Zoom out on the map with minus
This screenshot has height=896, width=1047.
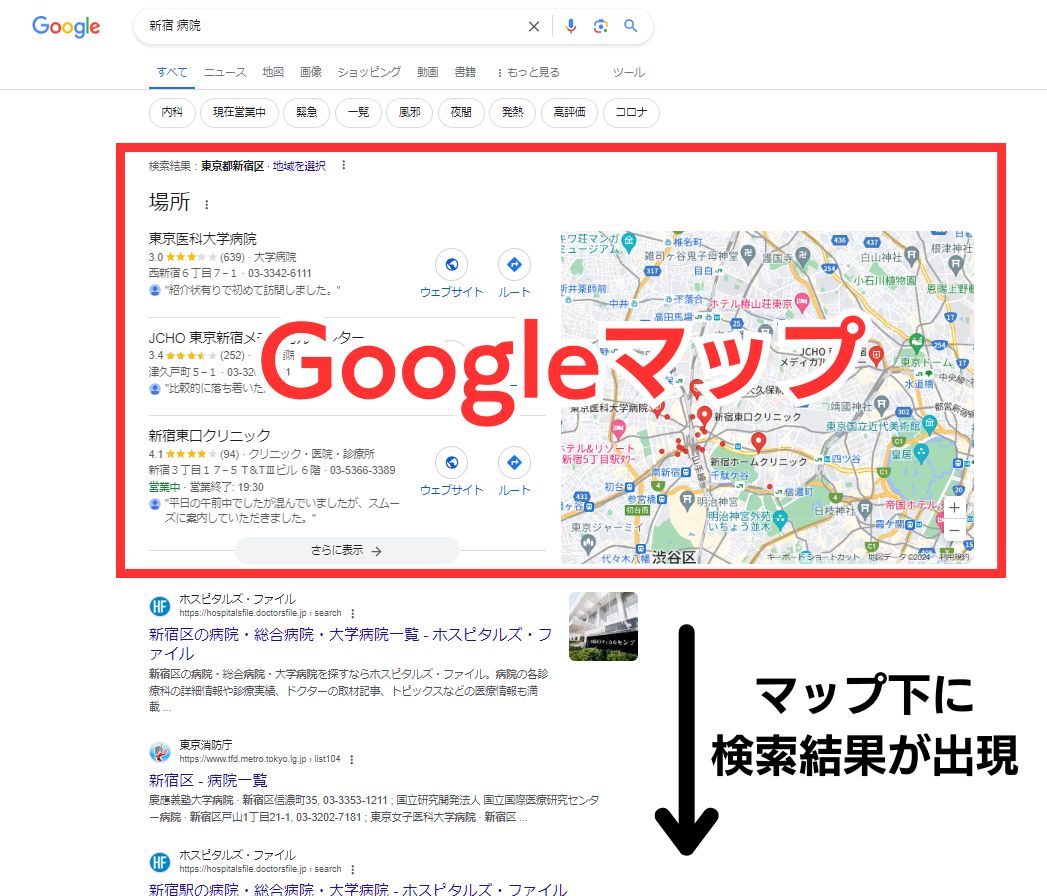pos(954,530)
